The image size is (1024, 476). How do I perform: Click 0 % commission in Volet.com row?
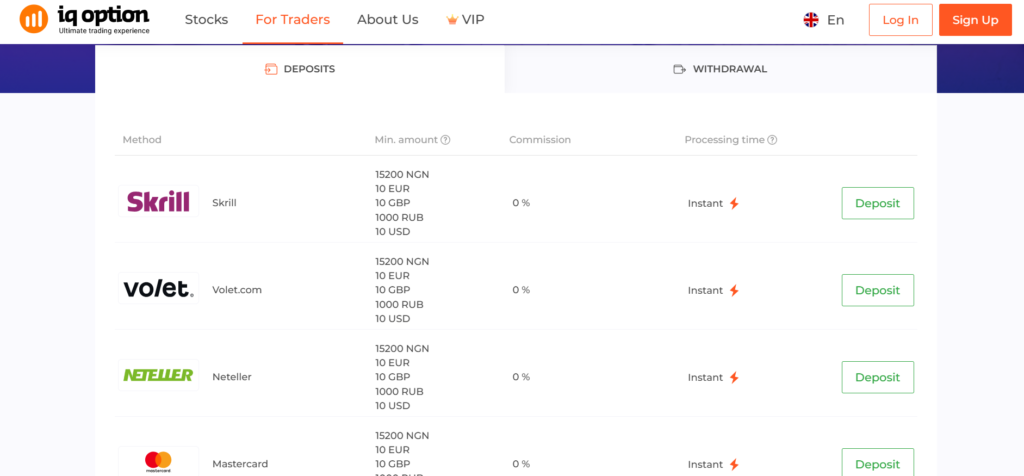pyautogui.click(x=521, y=290)
